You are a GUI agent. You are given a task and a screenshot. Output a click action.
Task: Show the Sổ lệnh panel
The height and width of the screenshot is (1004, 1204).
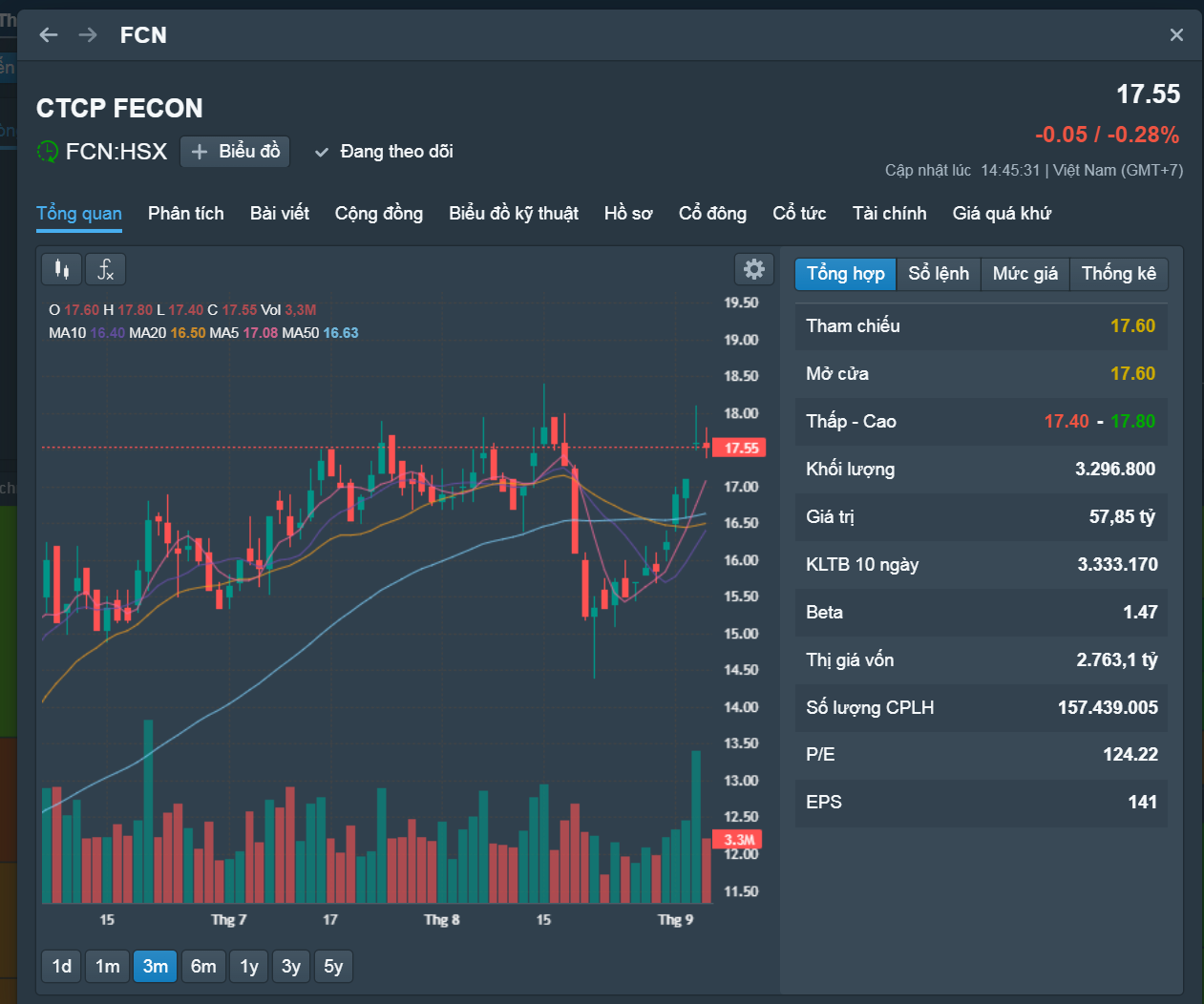pos(939,274)
